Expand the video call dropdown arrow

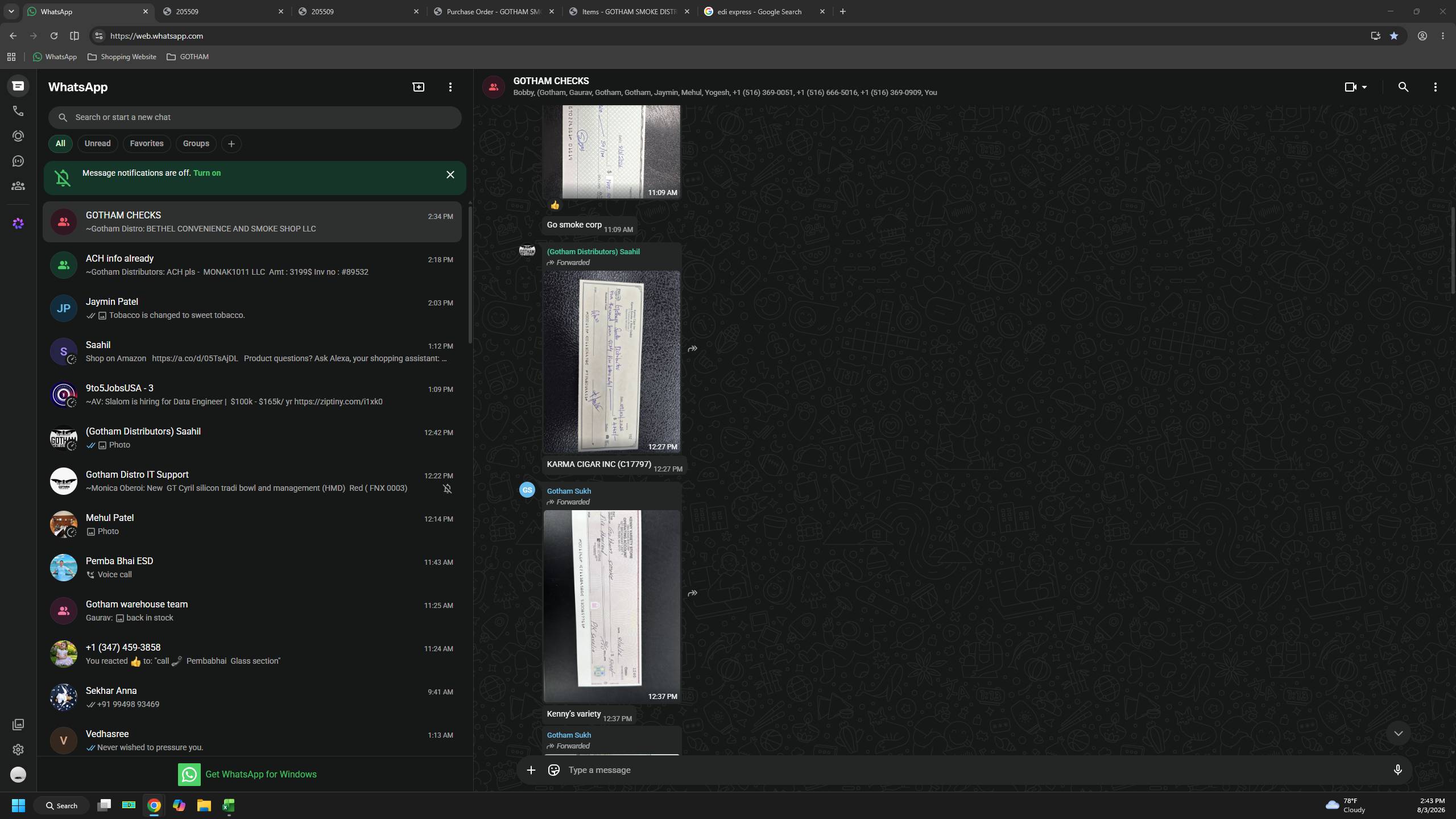[1364, 87]
